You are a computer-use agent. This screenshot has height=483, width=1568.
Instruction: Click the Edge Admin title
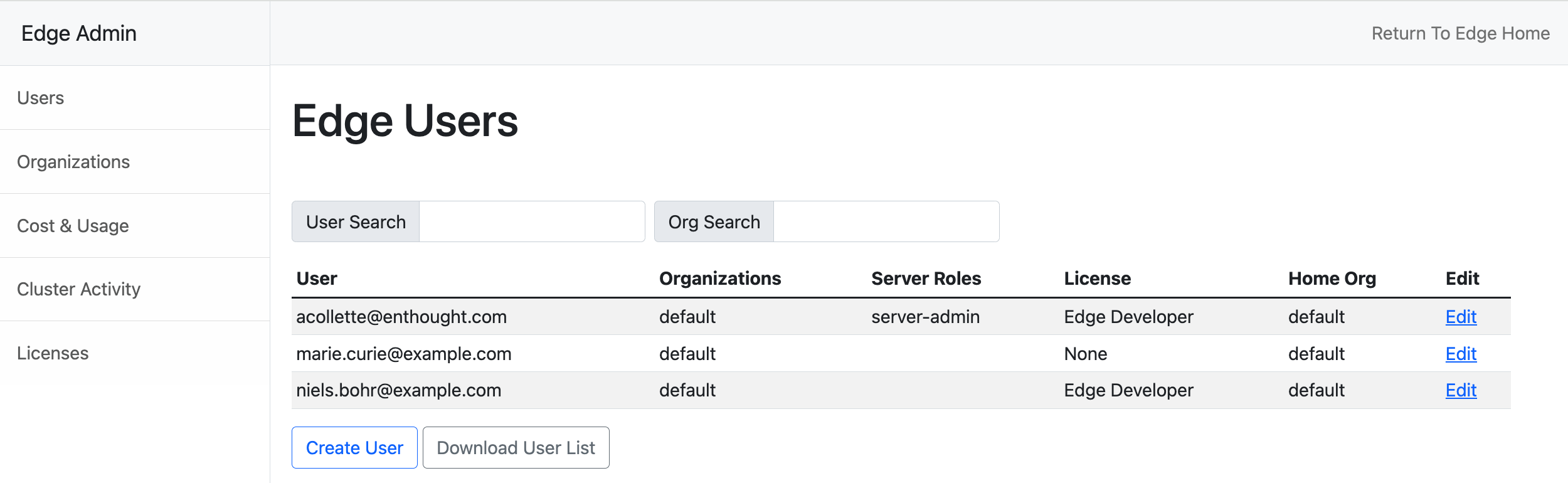tap(79, 33)
